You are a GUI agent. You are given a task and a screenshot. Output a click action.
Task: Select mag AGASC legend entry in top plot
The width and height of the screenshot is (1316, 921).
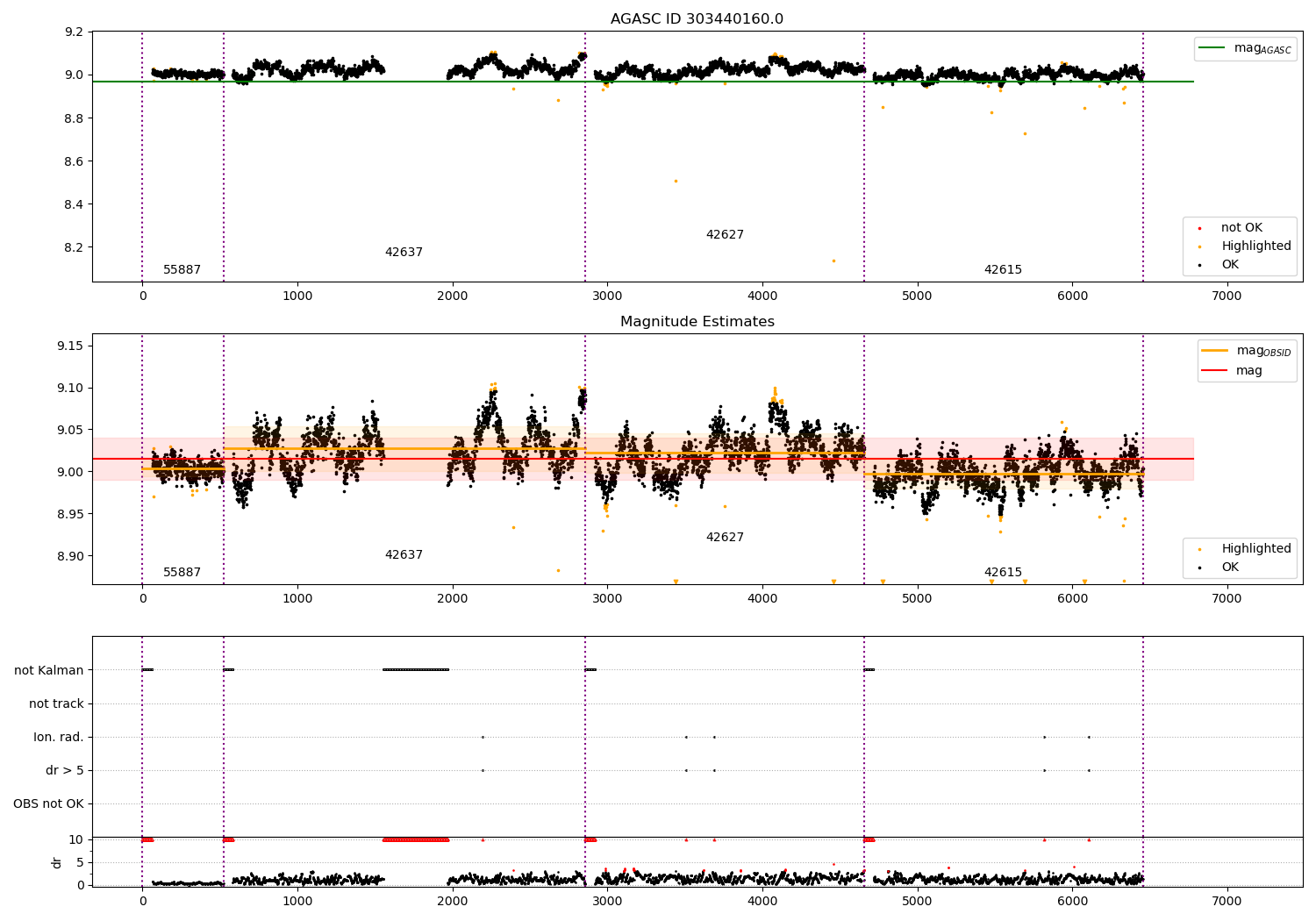pos(1245,49)
